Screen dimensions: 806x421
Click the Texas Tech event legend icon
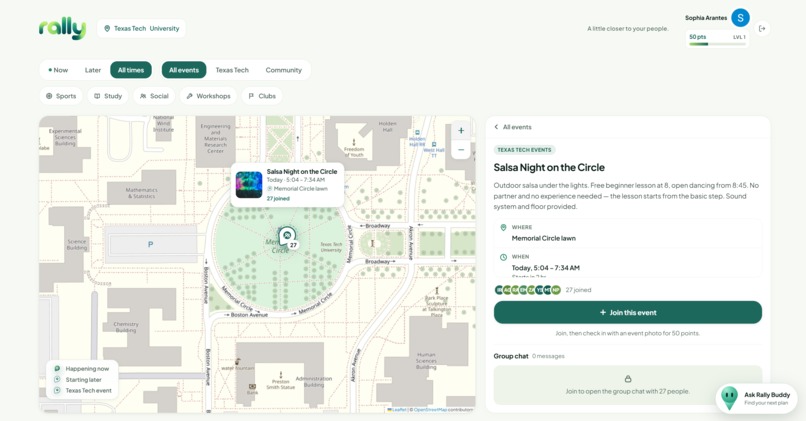(57, 390)
